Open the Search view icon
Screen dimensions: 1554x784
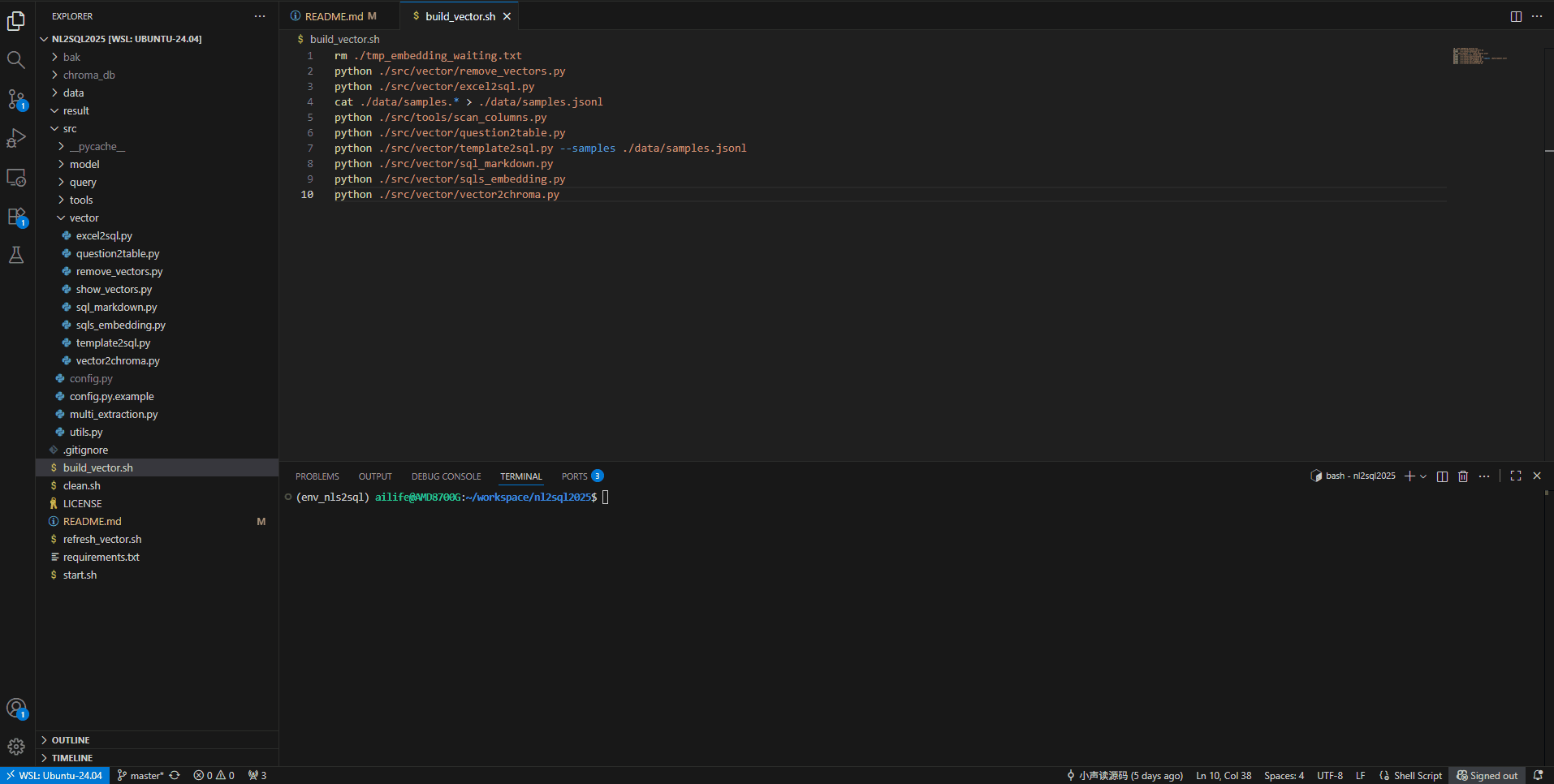[x=16, y=59]
